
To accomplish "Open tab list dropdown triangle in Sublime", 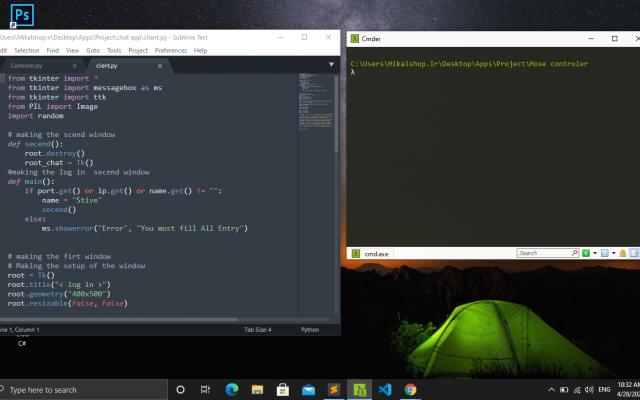I will click(x=331, y=64).
